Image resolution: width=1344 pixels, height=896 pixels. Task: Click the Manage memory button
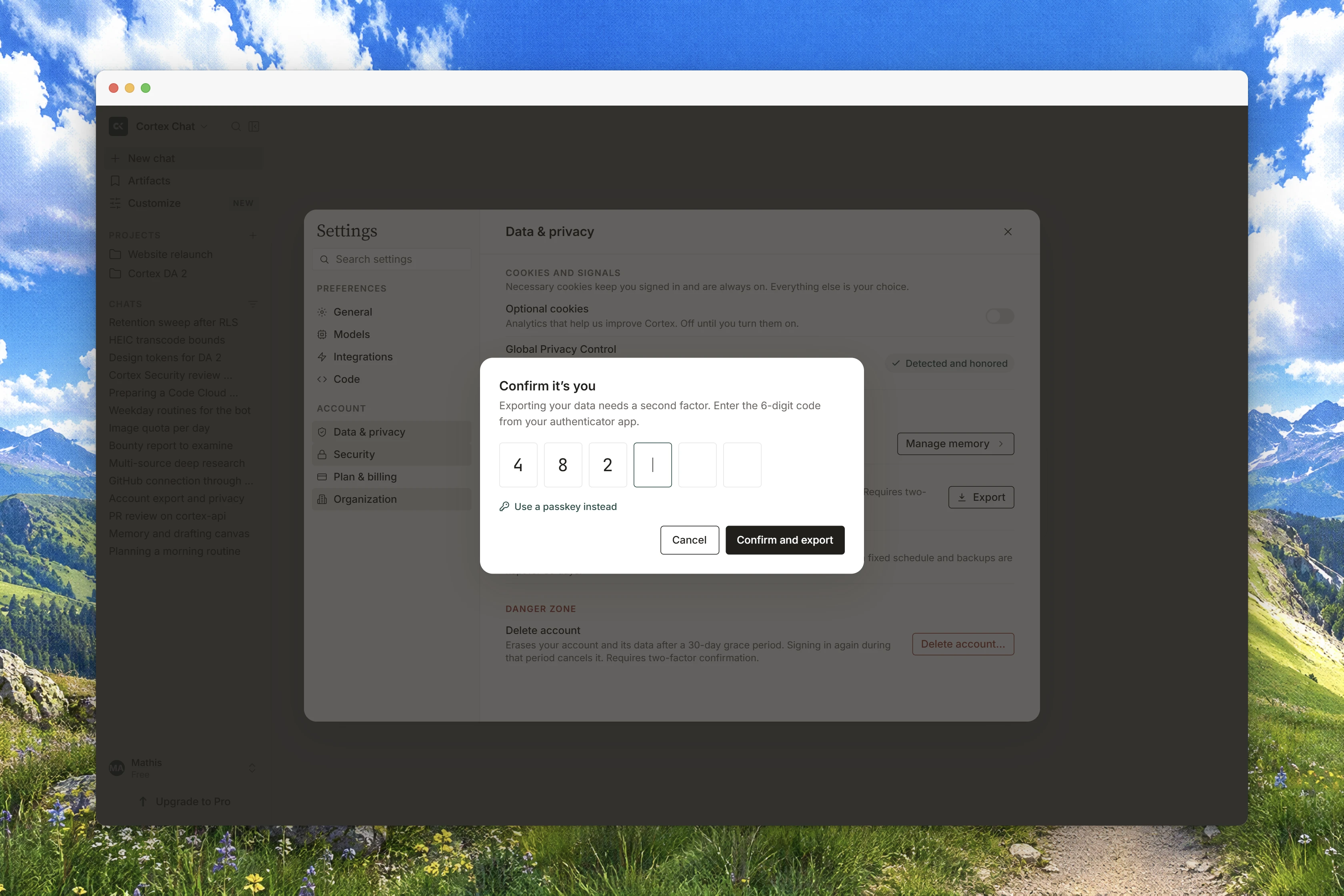(x=956, y=444)
